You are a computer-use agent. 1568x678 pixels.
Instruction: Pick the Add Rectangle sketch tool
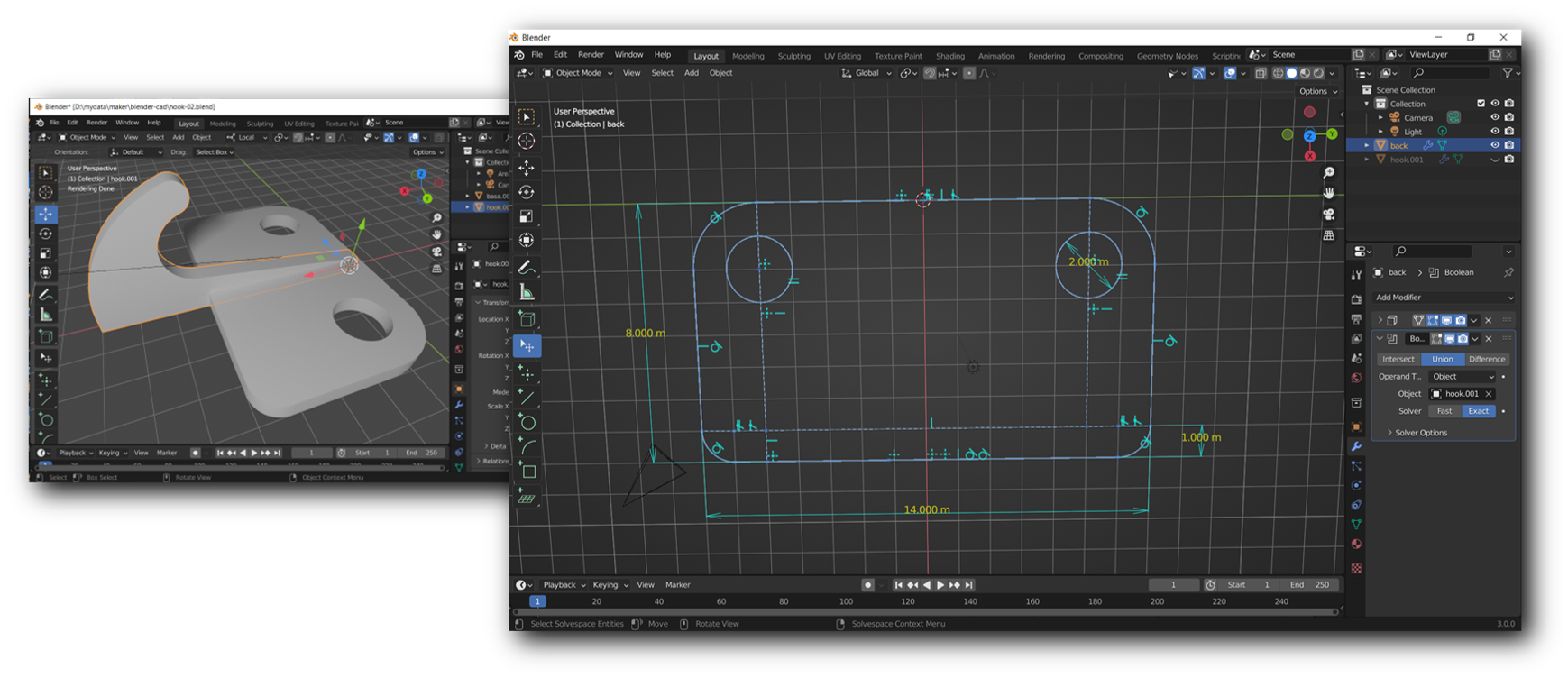click(527, 471)
